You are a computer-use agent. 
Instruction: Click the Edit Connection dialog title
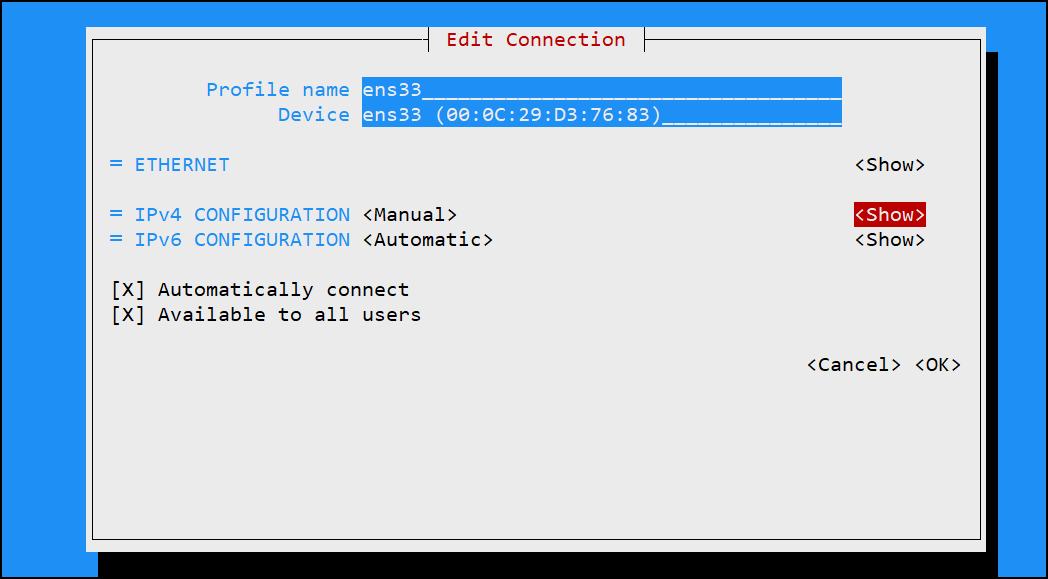[x=536, y=39]
